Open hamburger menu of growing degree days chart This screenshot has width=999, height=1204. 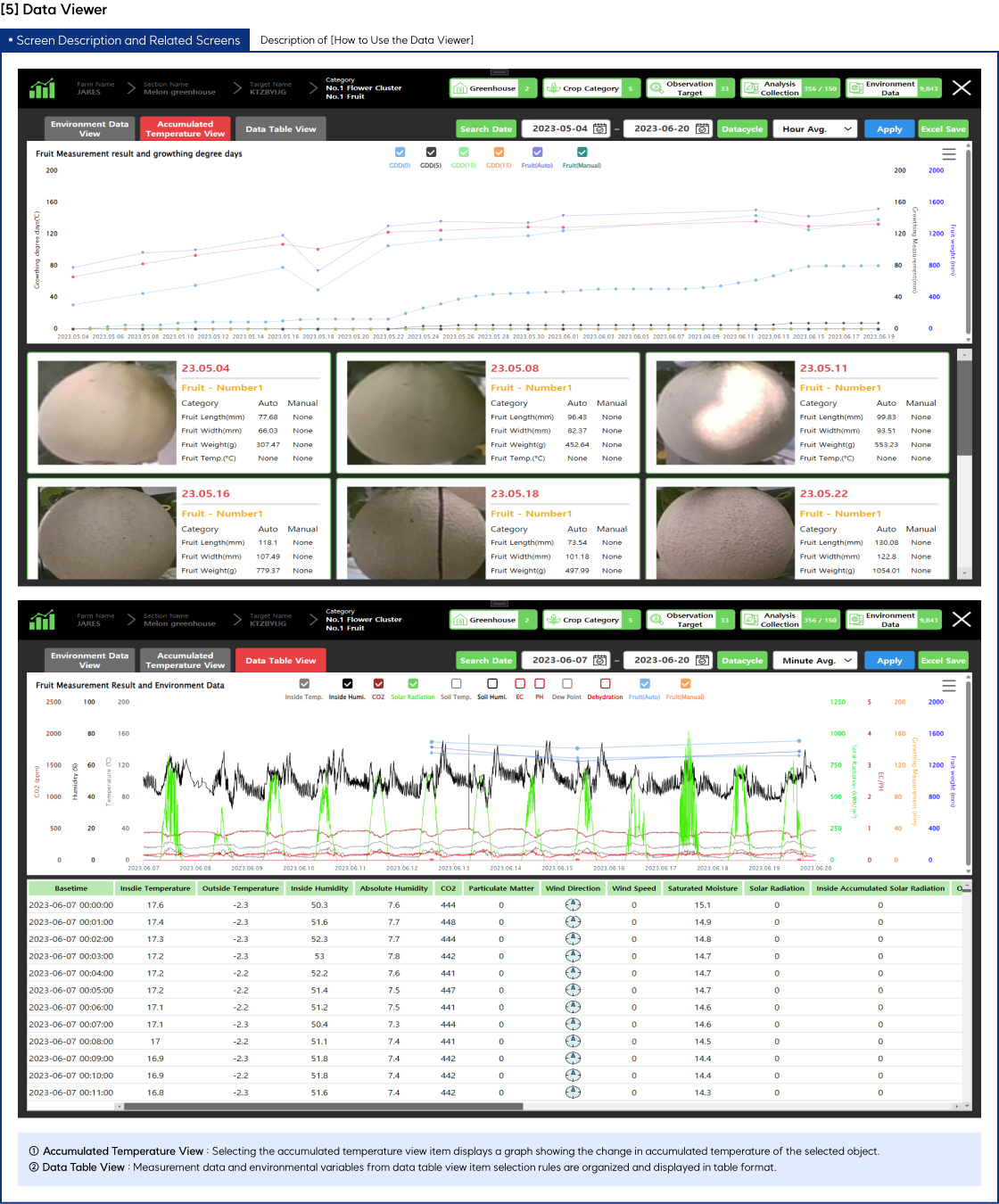click(949, 154)
